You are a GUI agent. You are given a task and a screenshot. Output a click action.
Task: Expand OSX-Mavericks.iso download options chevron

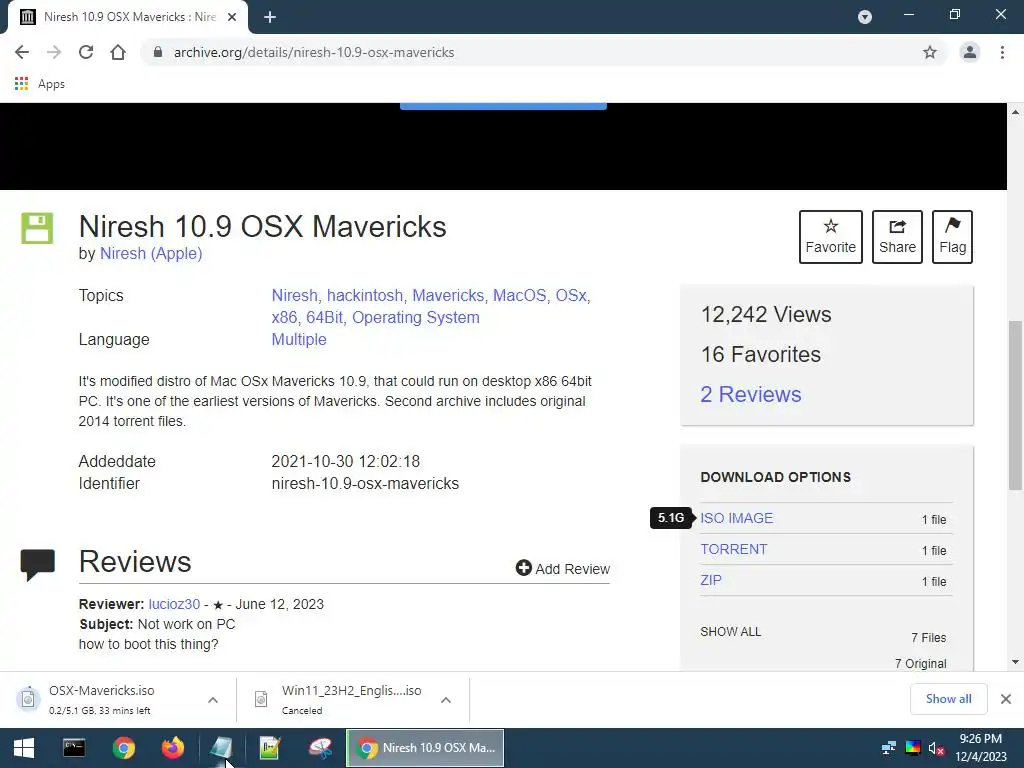point(213,699)
